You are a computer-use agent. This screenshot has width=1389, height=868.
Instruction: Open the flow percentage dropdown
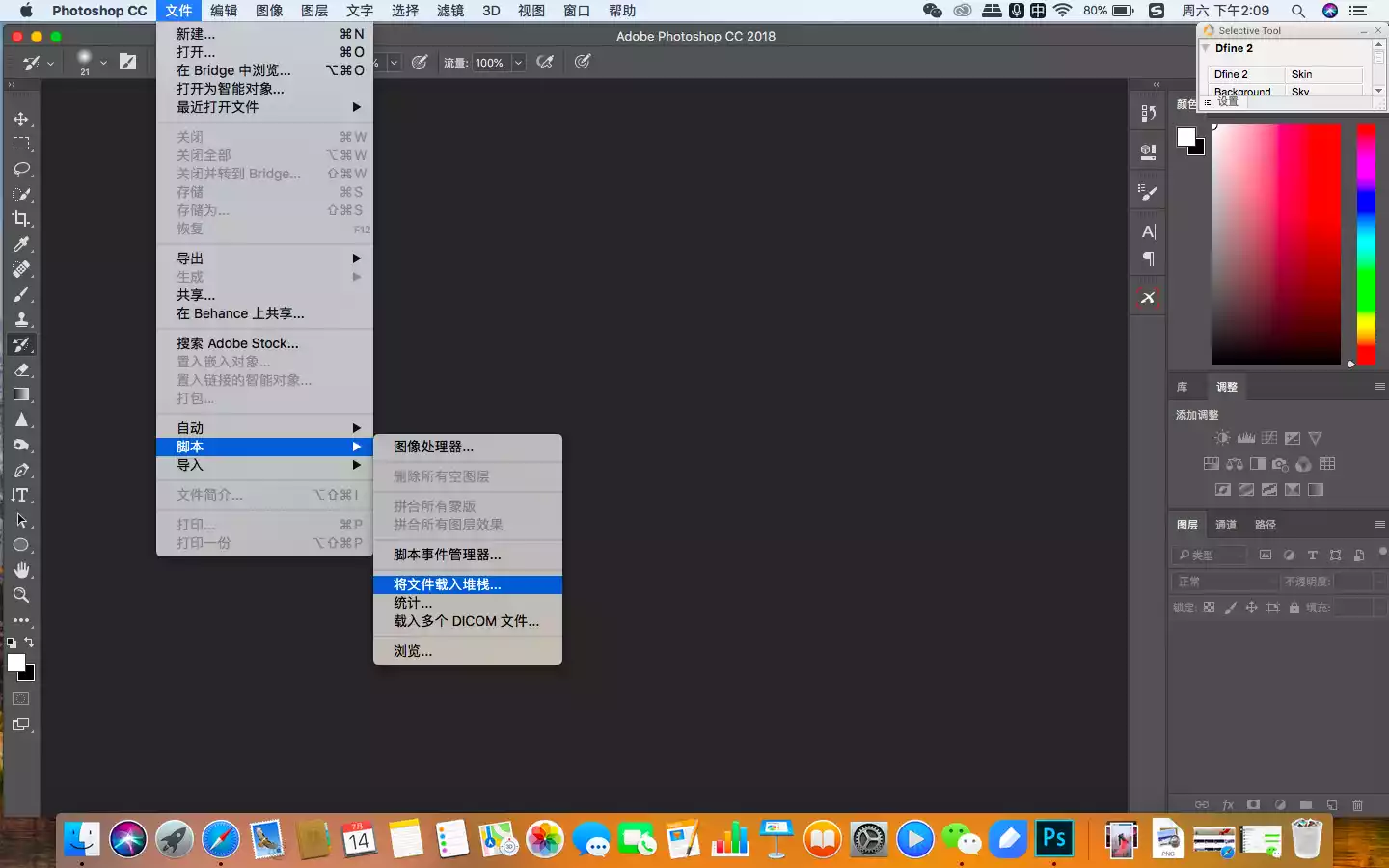(518, 63)
